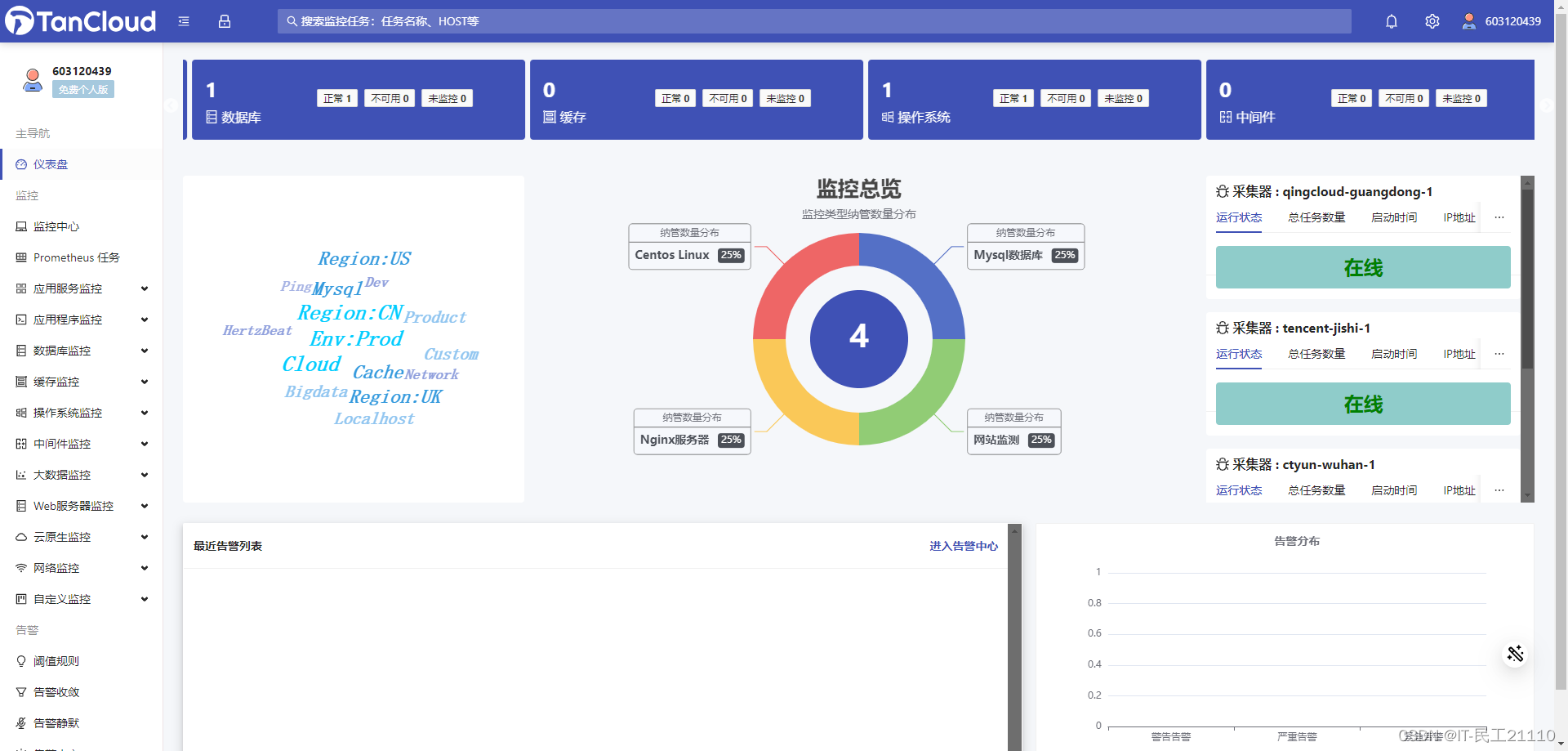This screenshot has width=1568, height=751.
Task: Click the Env:Prod tag in word cloud
Action: point(357,339)
